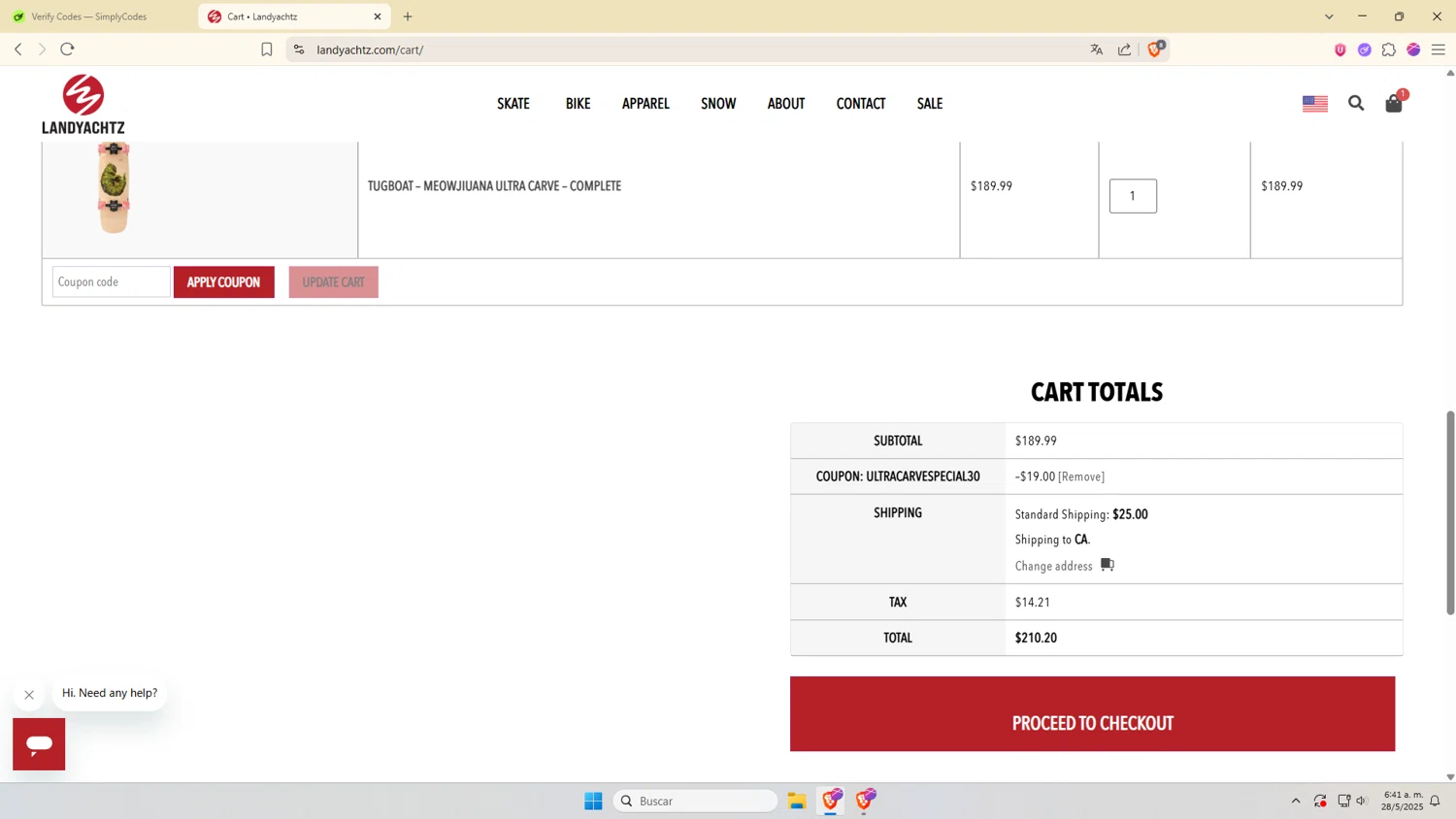Click the taskbar Buscar search box
Image resolution: width=1456 pixels, height=819 pixels.
696,801
